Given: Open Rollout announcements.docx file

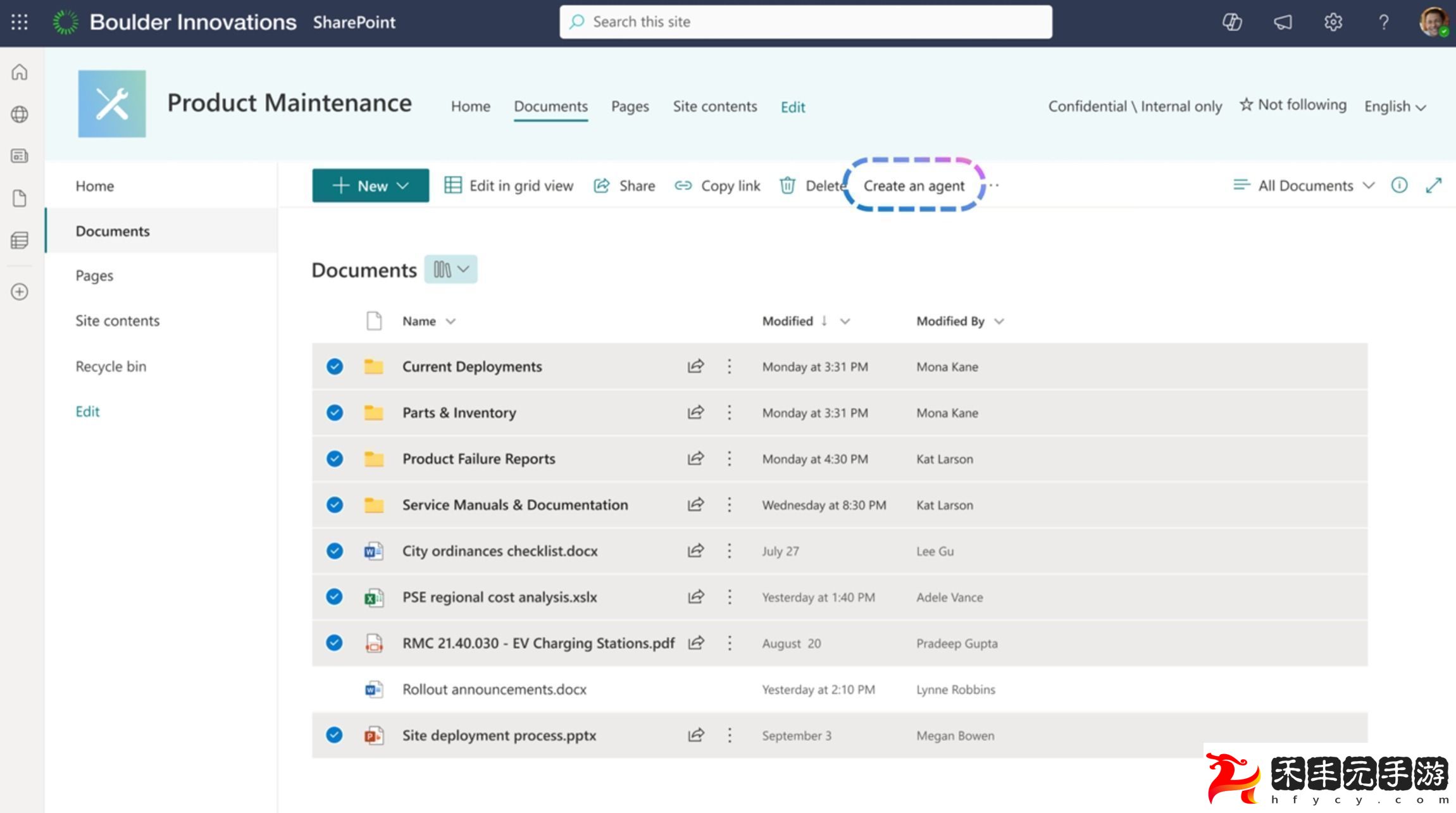Looking at the screenshot, I should (494, 689).
